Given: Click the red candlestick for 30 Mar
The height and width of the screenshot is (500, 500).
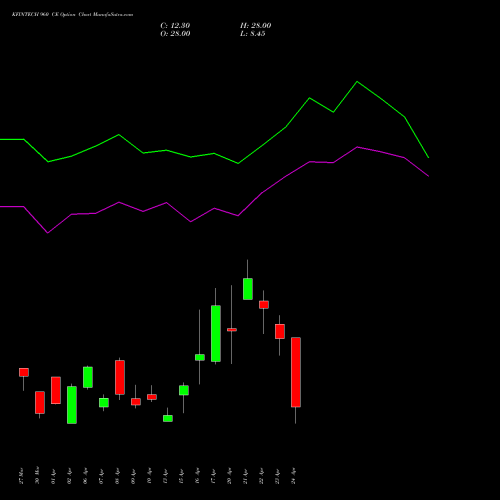Looking at the screenshot, I should [40, 403].
